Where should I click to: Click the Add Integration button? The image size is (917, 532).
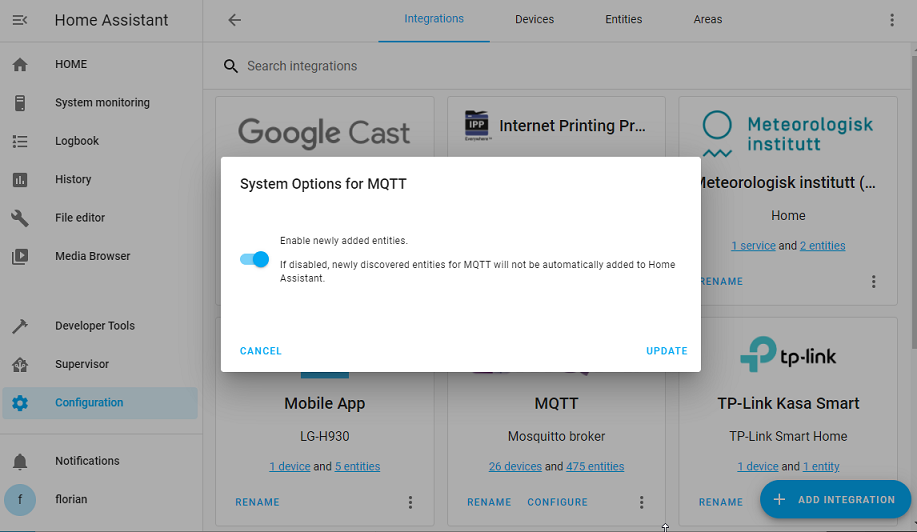pos(836,499)
